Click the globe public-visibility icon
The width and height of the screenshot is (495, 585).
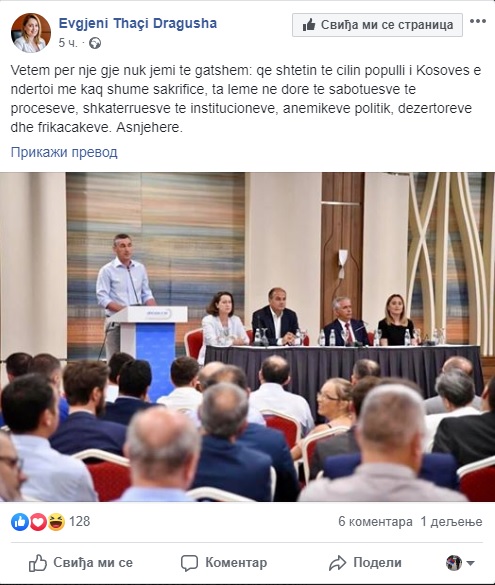tap(95, 43)
